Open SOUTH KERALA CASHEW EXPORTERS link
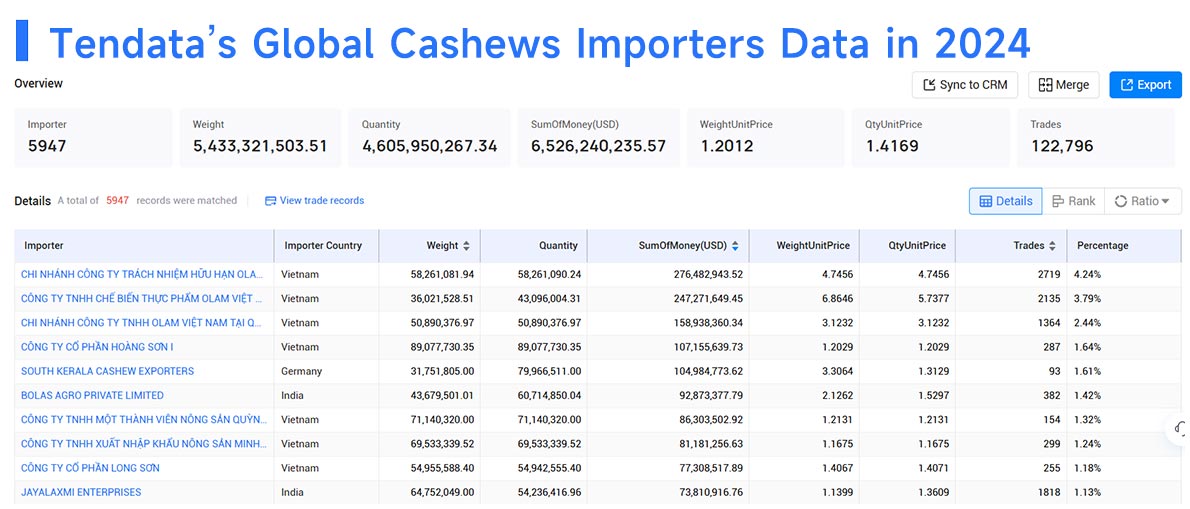 click(x=107, y=371)
